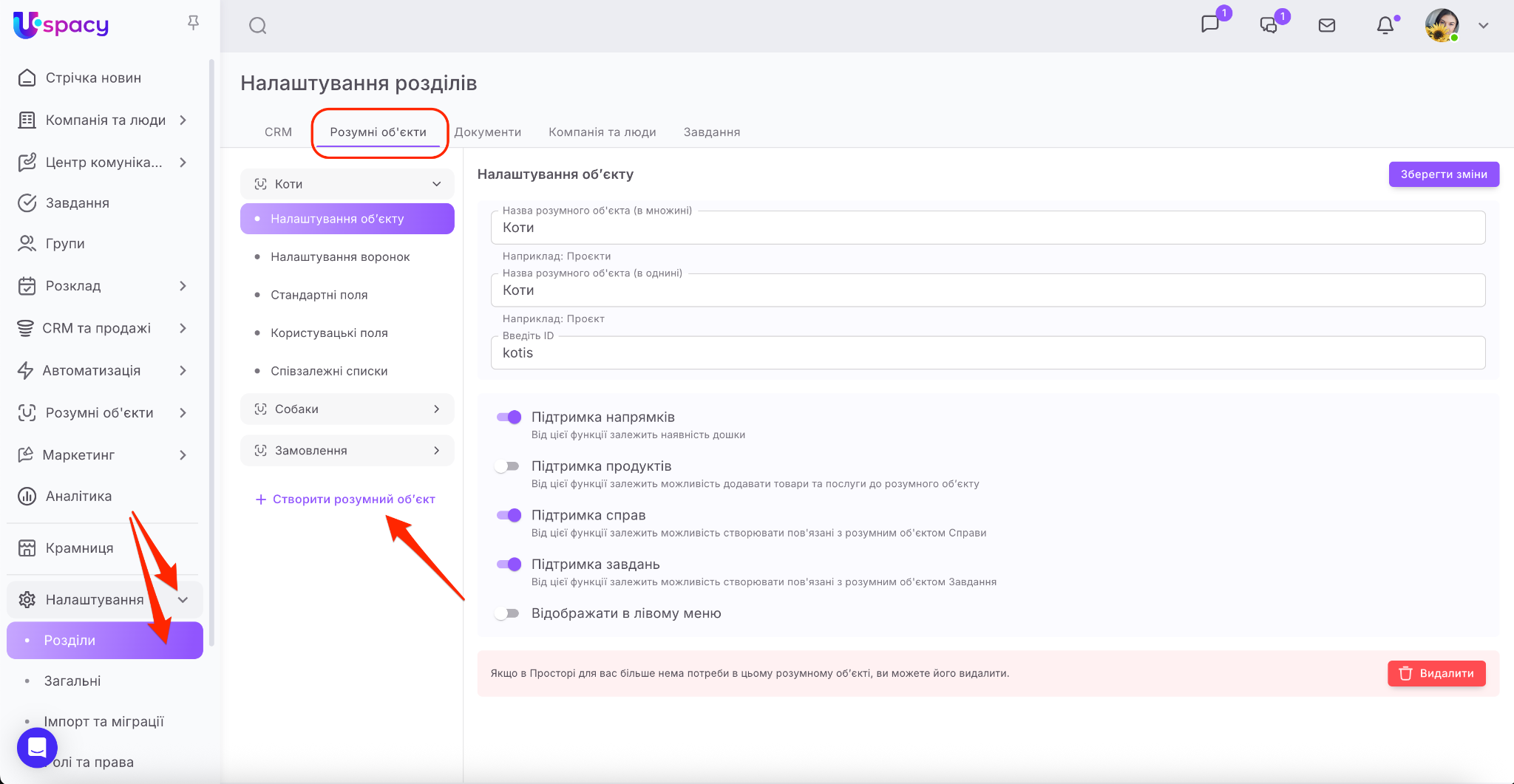Viewport: 1514px width, 784px height.
Task: Turn on Відображати в лівому меню
Action: coord(507,613)
